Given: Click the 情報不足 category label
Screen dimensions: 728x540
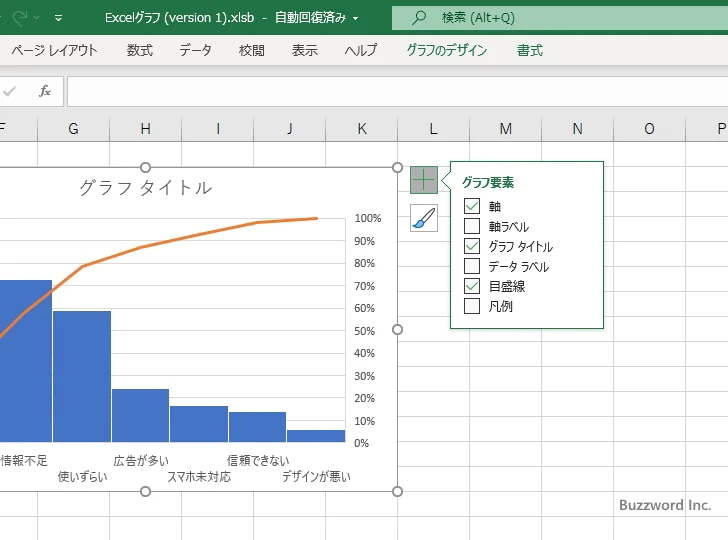Looking at the screenshot, I should click(24, 461).
